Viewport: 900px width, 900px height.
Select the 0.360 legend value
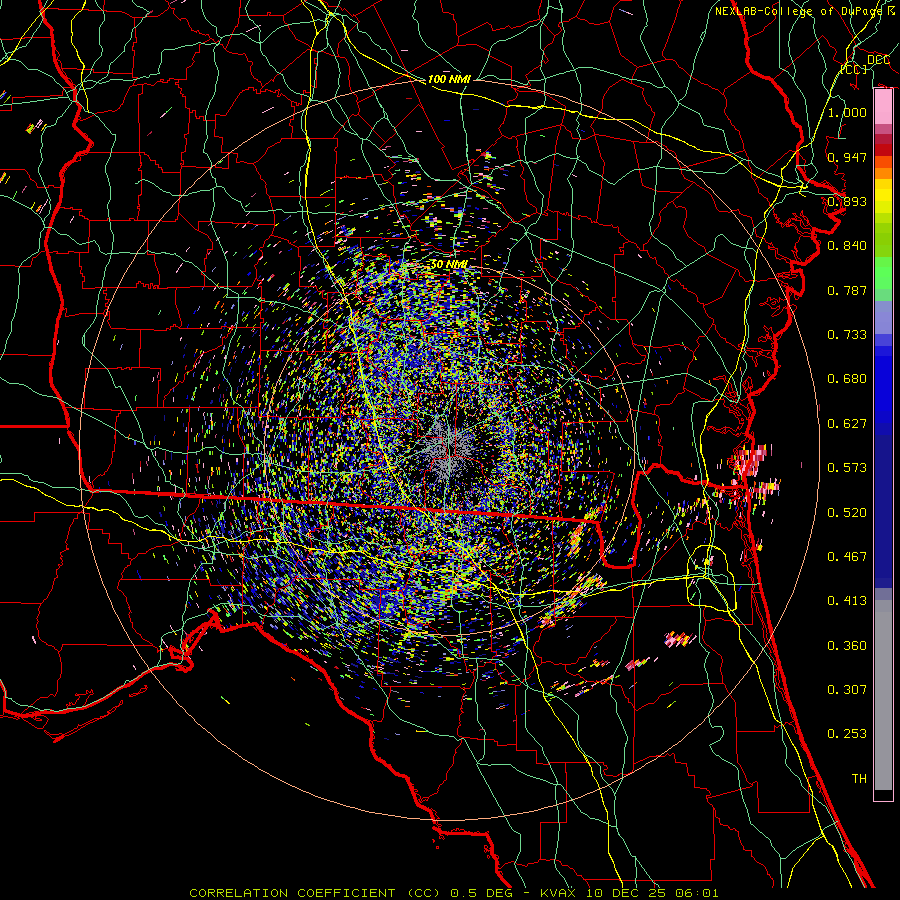(847, 646)
